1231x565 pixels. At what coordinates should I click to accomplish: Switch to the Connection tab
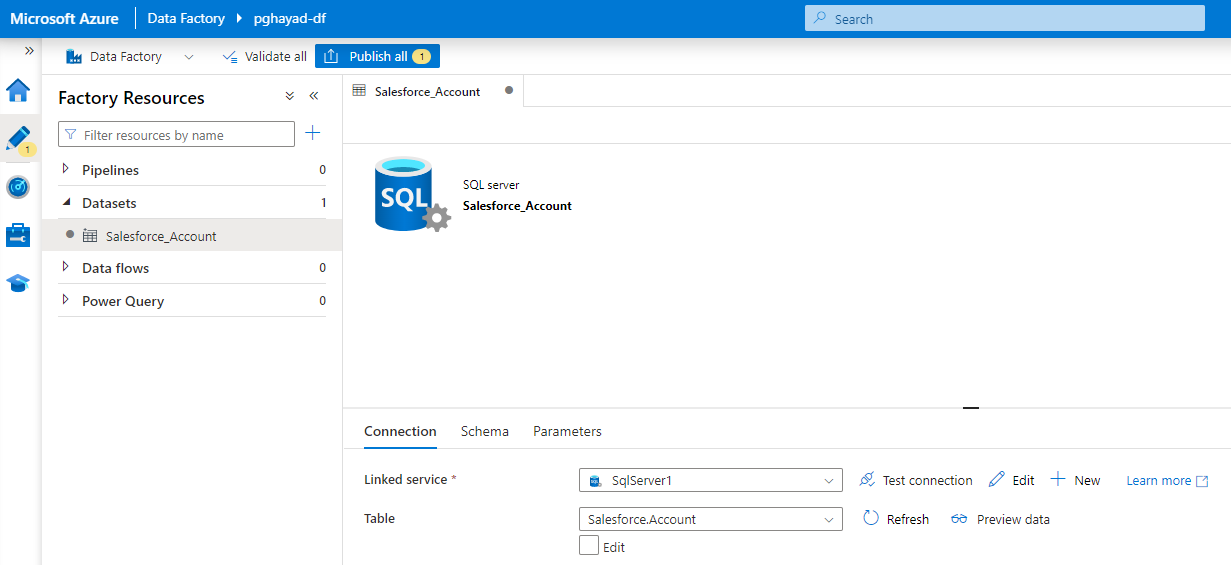400,431
